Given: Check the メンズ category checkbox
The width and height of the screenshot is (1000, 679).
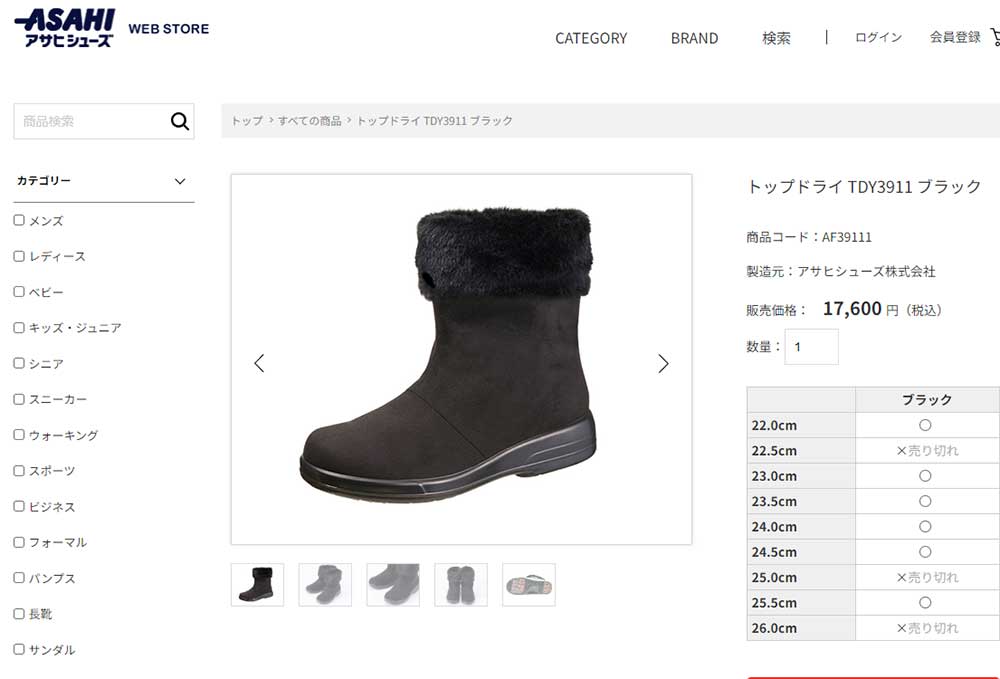Looking at the screenshot, I should click(x=19, y=220).
